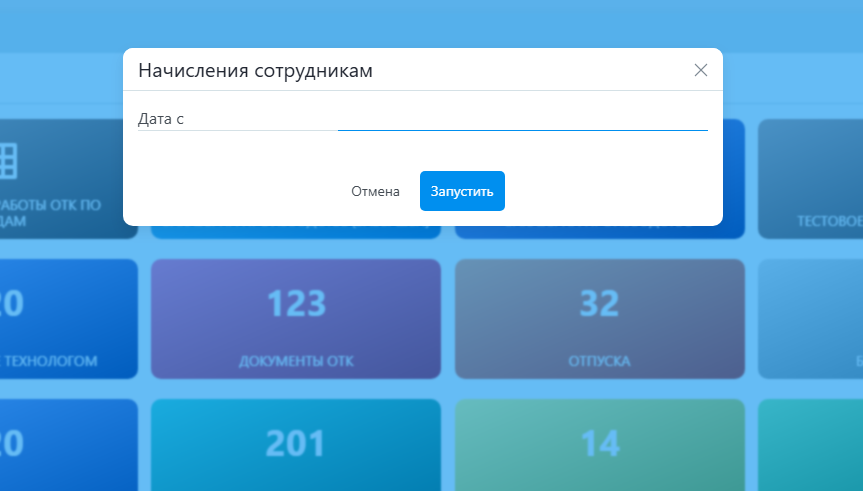Image resolution: width=863 pixels, height=491 pixels.
Task: Select the bottom-left blue tile showing 20
Action: 60,444
